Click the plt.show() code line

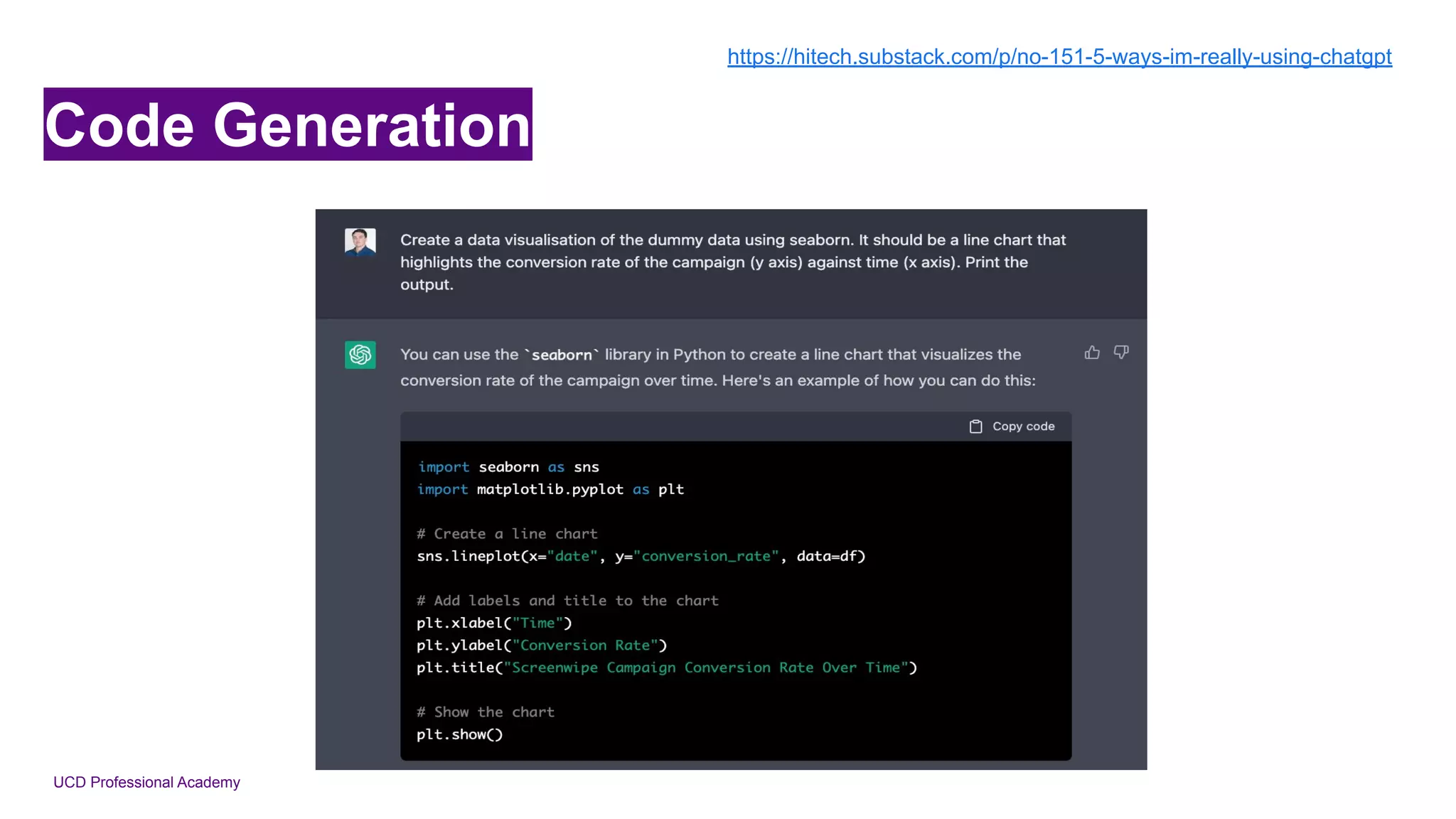[460, 734]
